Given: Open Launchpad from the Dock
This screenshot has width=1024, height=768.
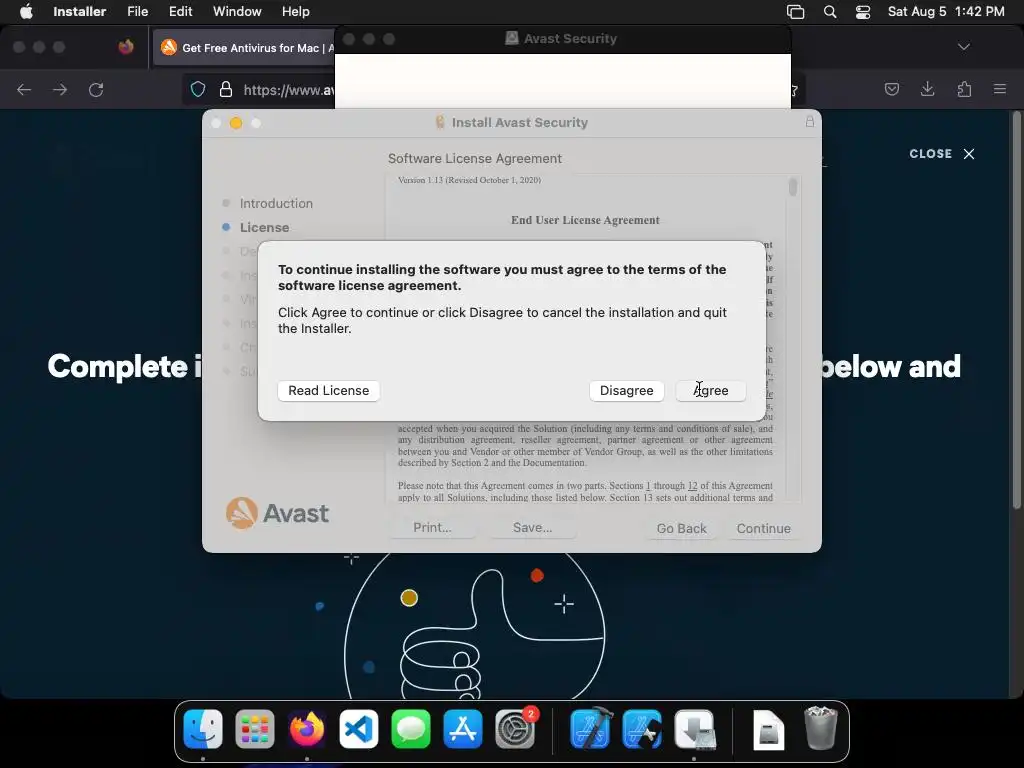Looking at the screenshot, I should coord(255,729).
